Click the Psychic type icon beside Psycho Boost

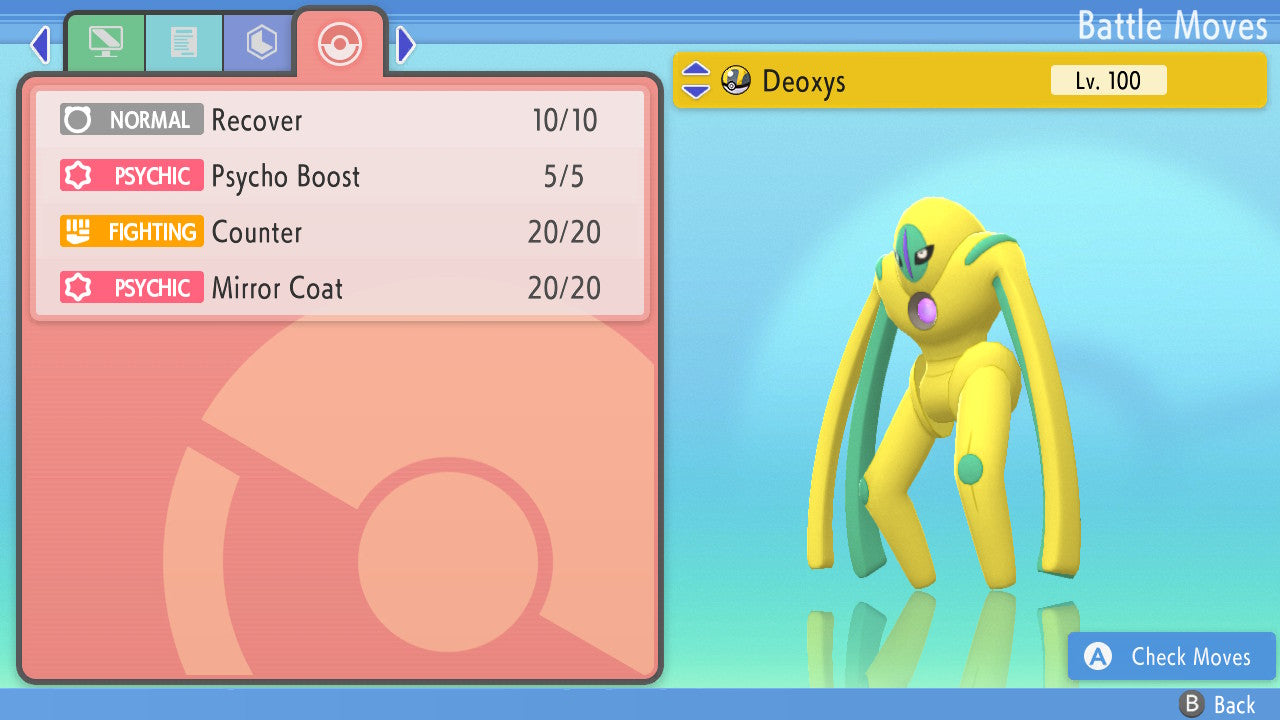(x=131, y=176)
